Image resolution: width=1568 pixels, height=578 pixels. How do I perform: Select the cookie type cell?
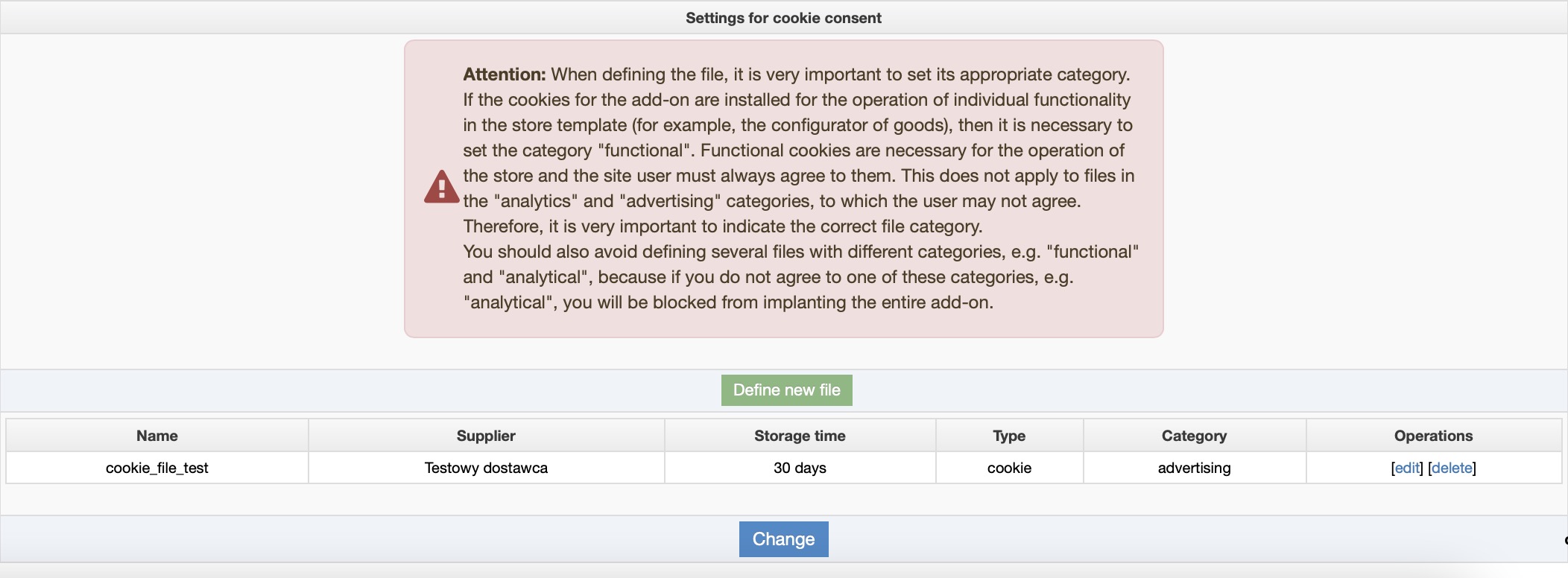(x=1009, y=468)
